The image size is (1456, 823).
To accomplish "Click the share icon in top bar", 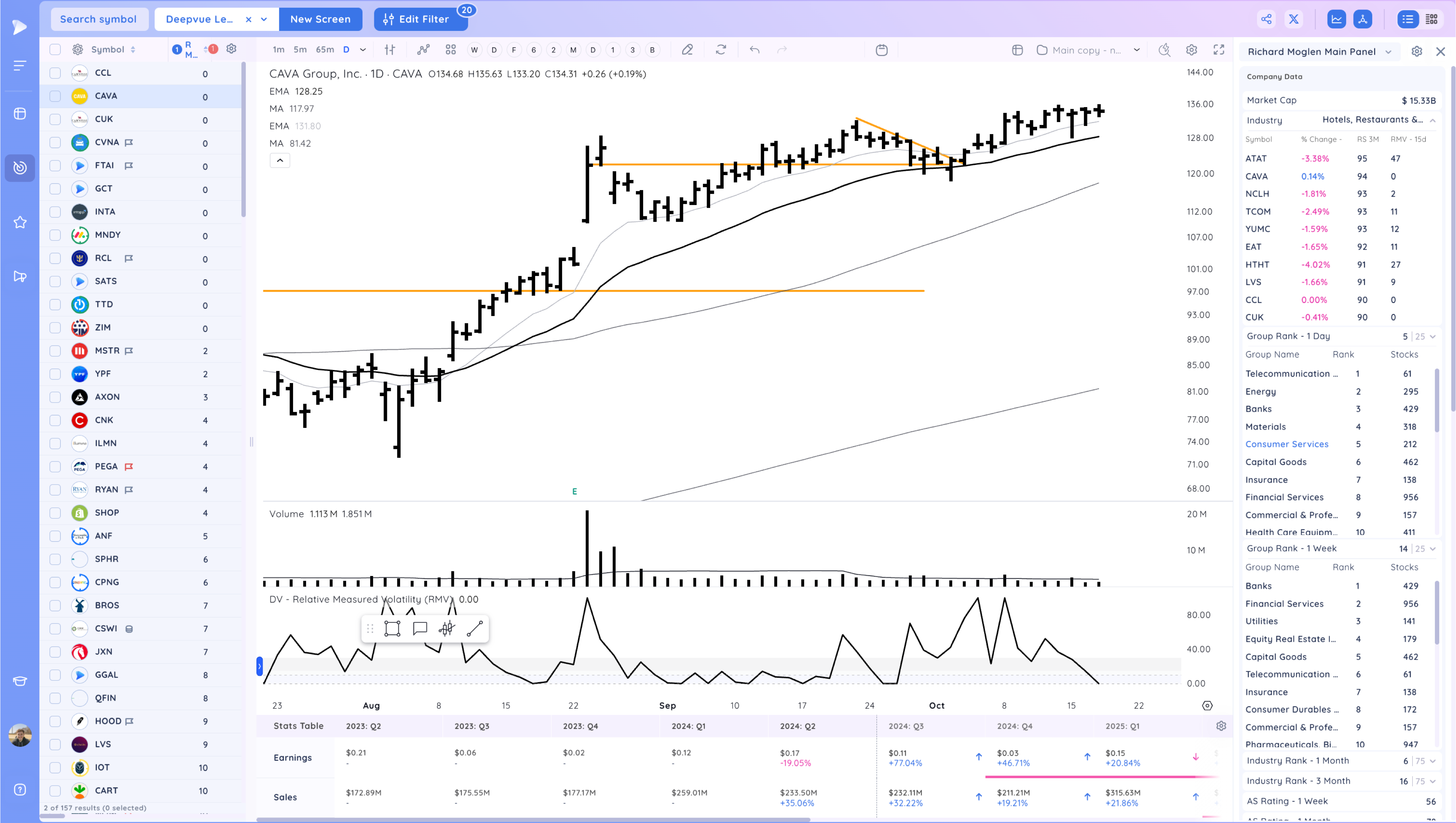I will tap(1267, 19).
